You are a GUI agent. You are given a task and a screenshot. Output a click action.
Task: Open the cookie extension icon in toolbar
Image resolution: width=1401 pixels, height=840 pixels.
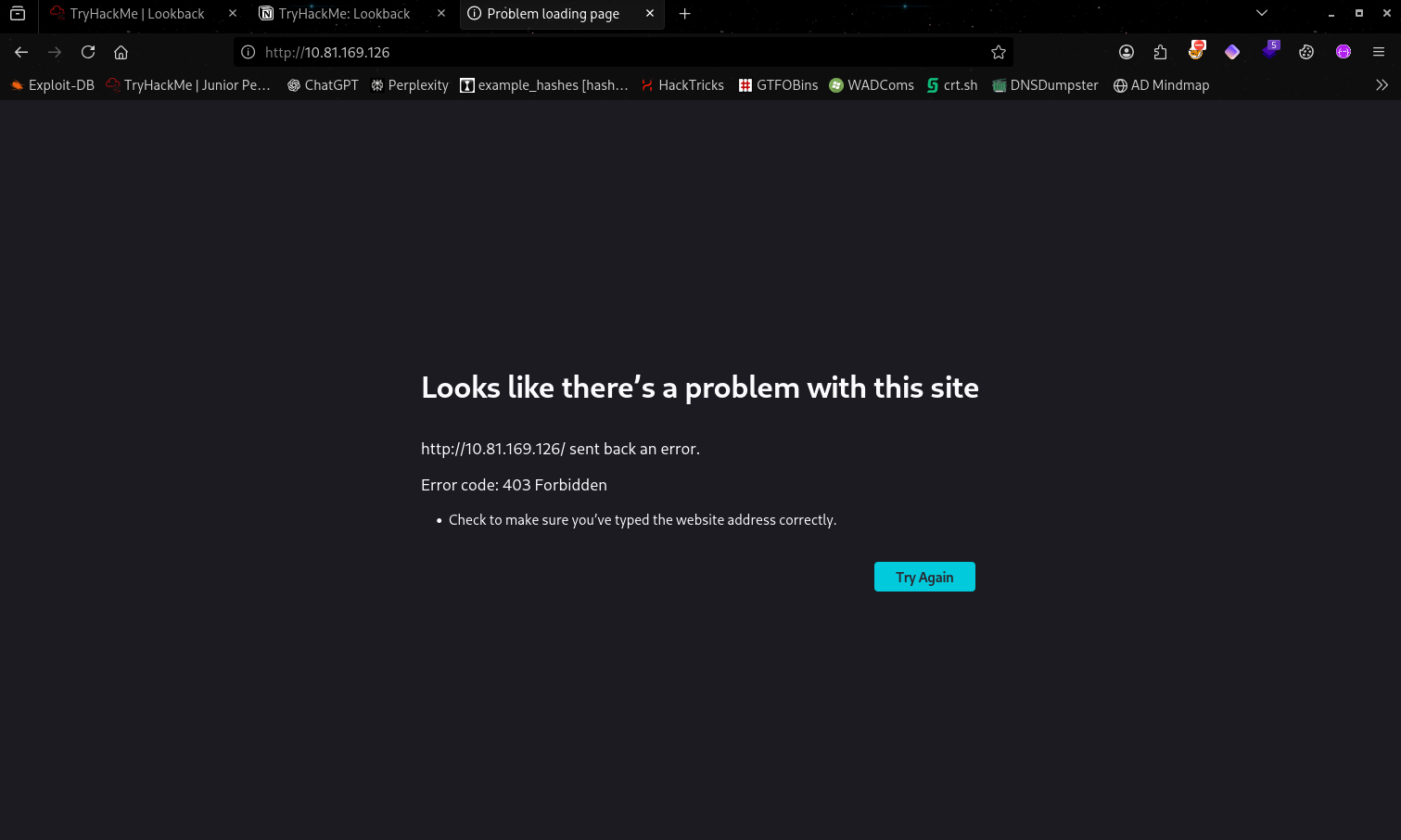1306,52
